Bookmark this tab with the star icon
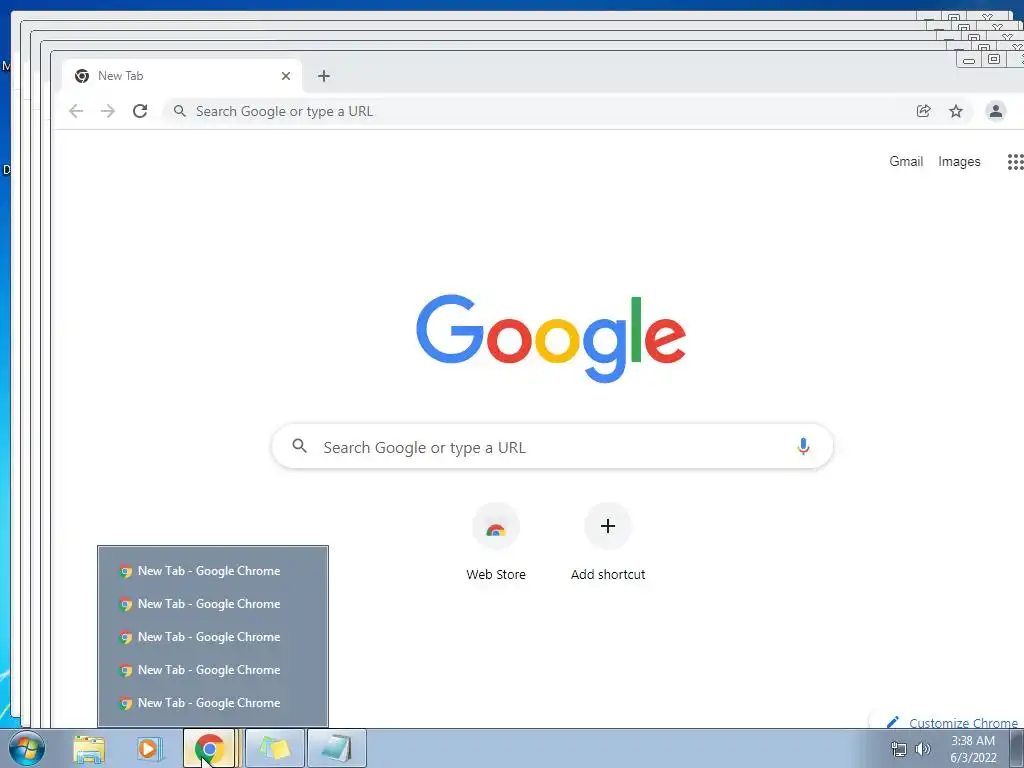 956,111
